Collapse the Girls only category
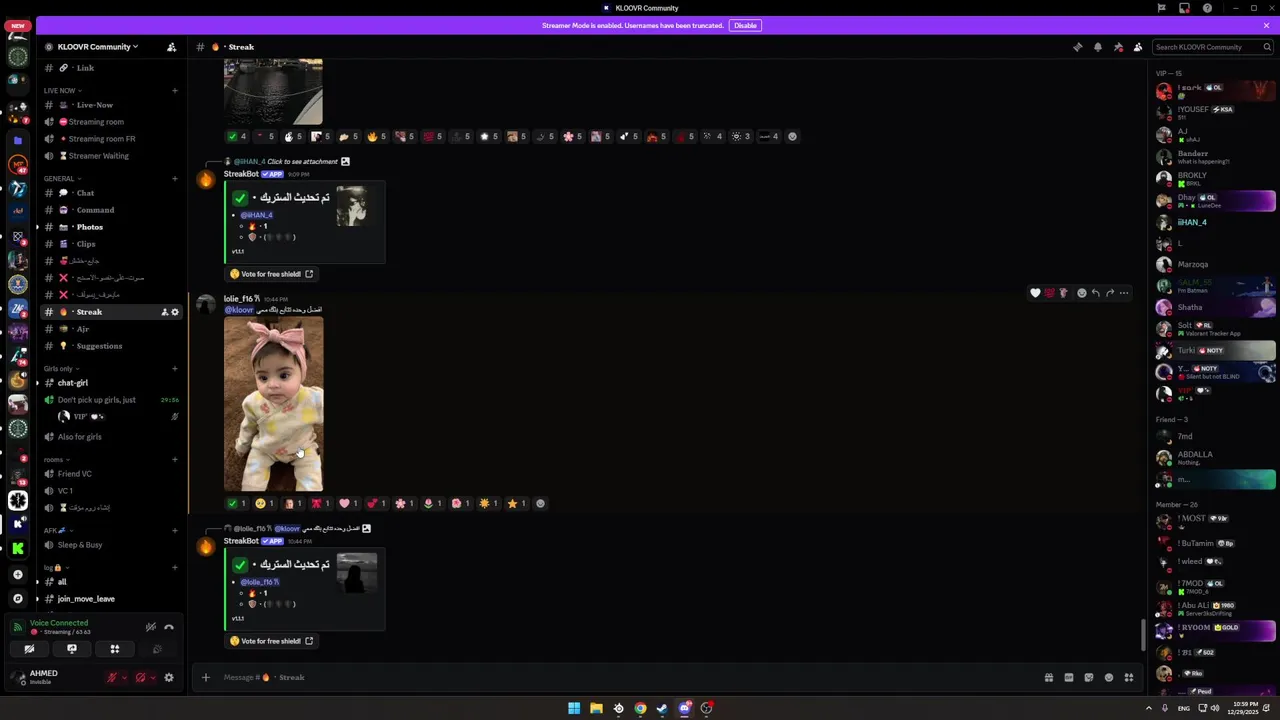The height and width of the screenshot is (720, 1280). pyautogui.click(x=61, y=368)
